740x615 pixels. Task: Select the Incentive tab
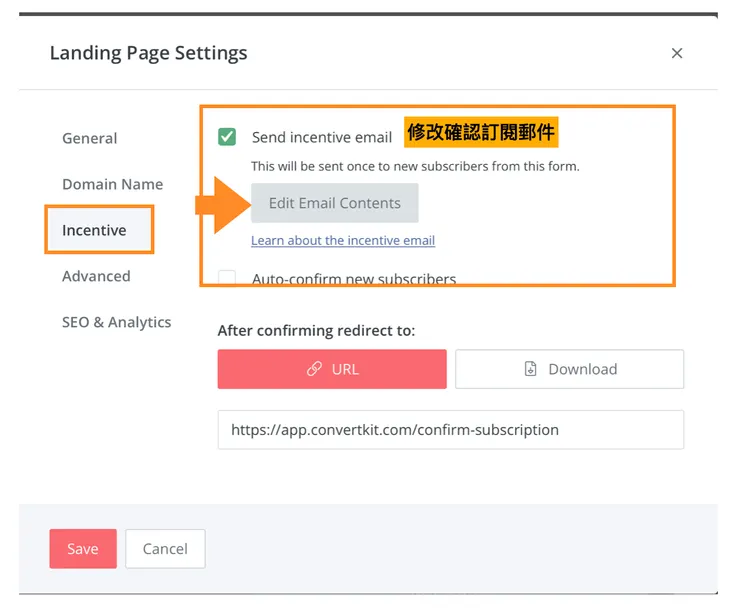(x=94, y=230)
